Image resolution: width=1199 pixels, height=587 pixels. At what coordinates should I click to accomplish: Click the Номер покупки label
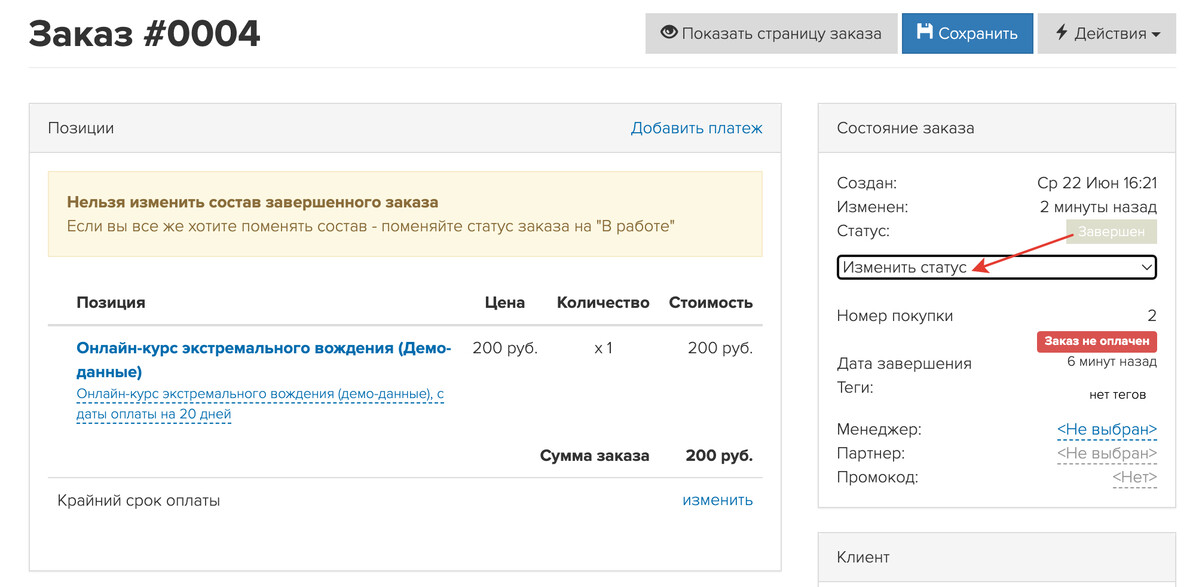tap(895, 316)
